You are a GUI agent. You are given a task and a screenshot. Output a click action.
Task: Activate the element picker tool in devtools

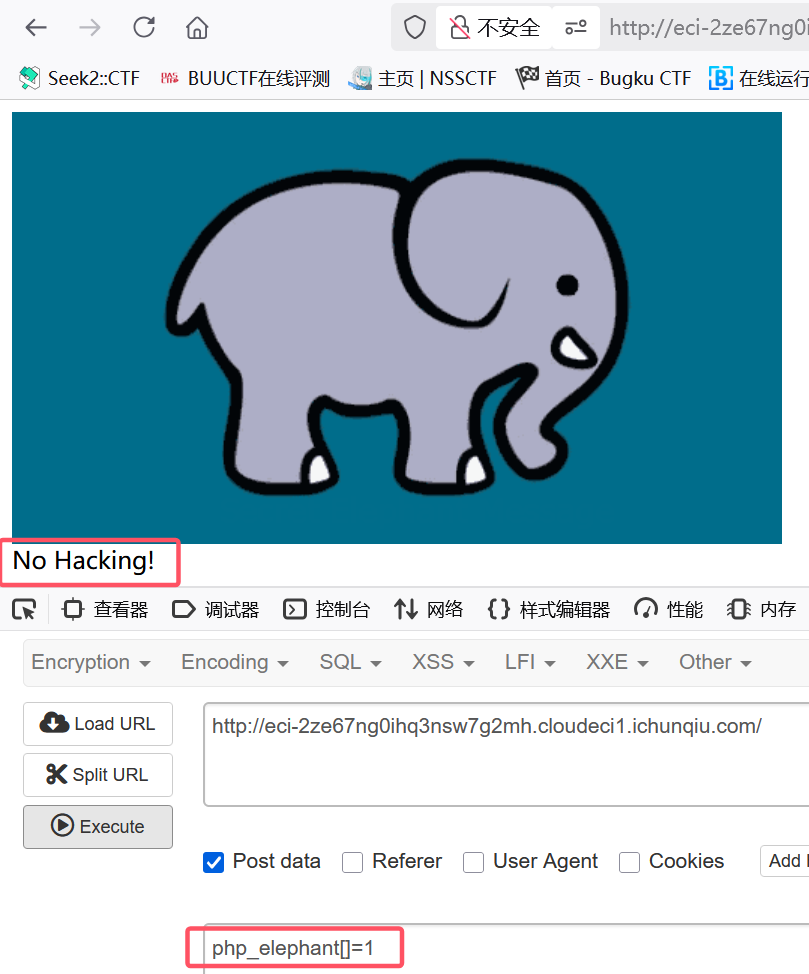pos(24,609)
